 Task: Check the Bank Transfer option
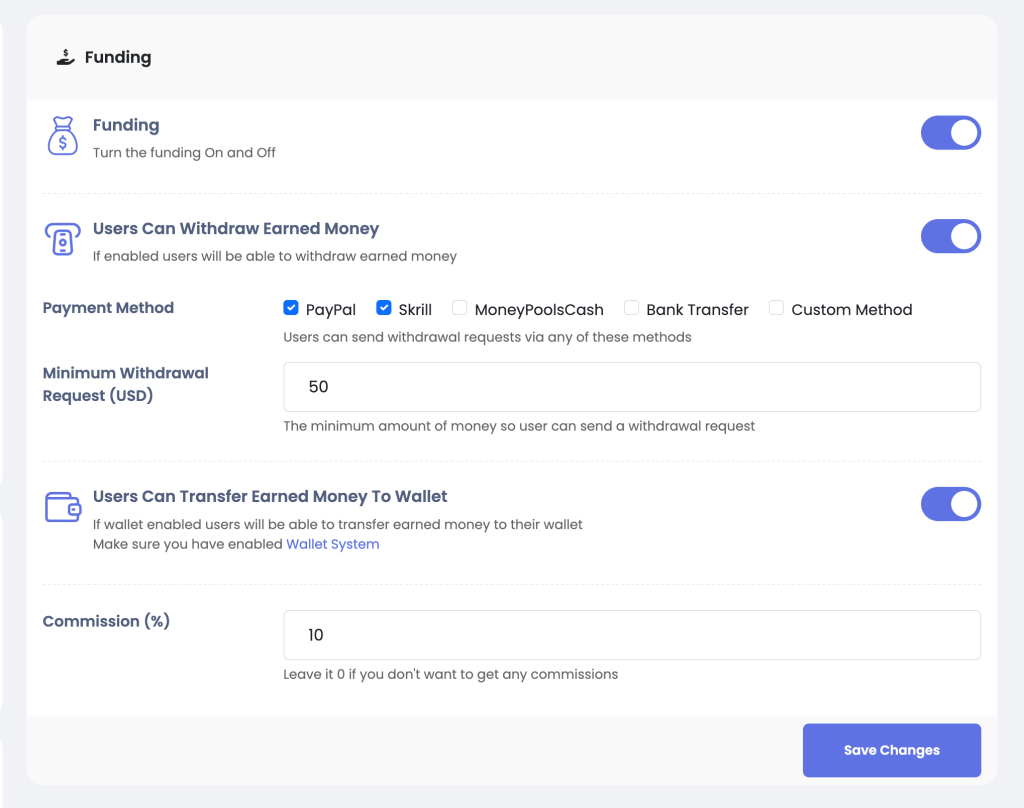point(632,308)
